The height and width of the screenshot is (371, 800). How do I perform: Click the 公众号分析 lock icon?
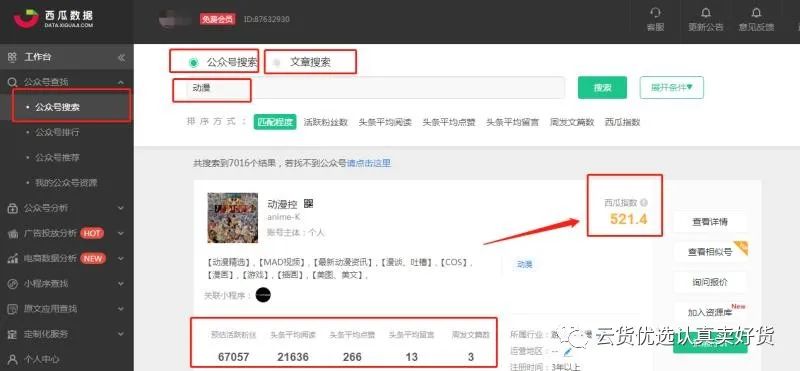click(x=12, y=208)
